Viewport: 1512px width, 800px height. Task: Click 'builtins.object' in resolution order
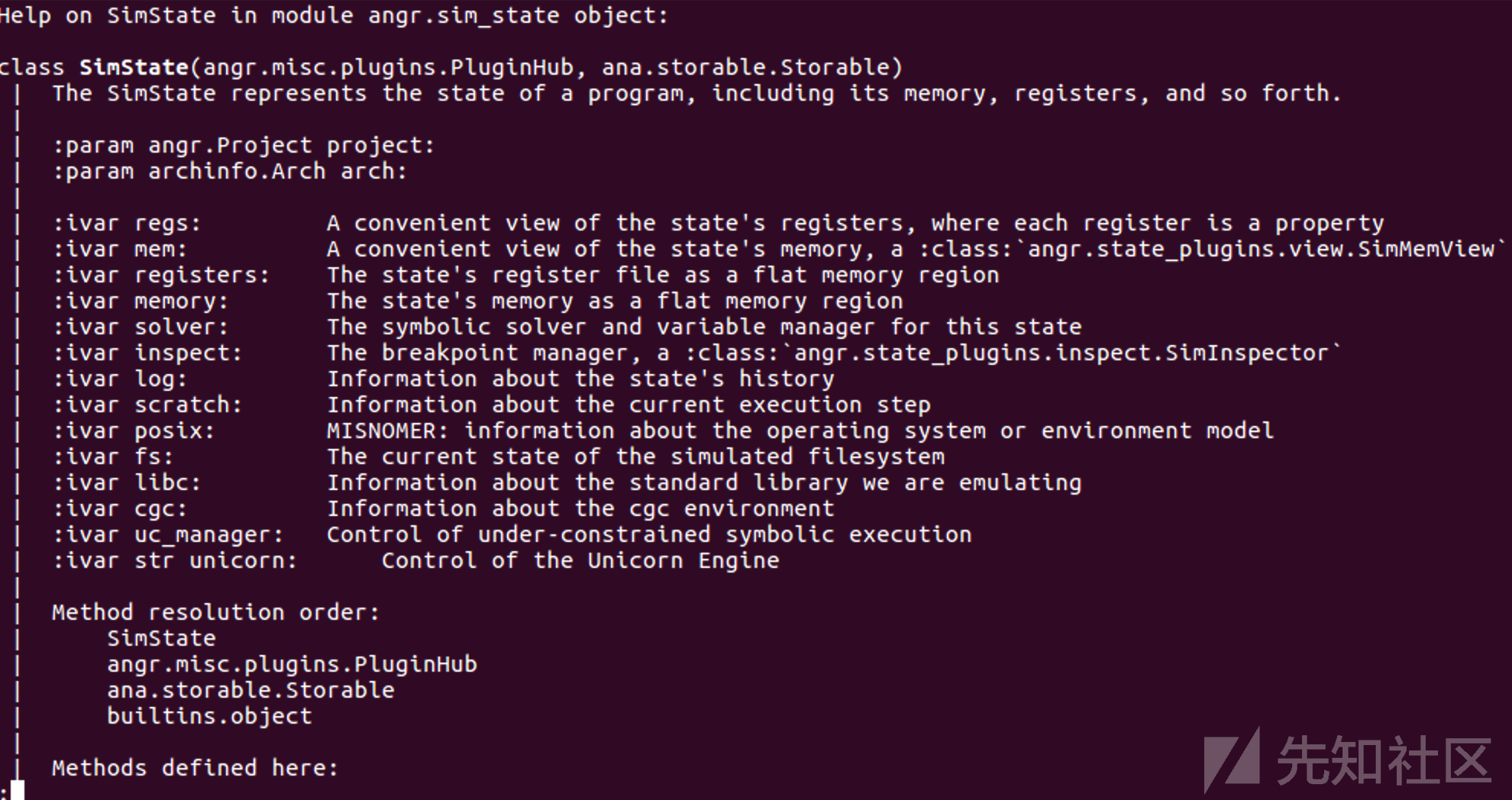click(210, 716)
